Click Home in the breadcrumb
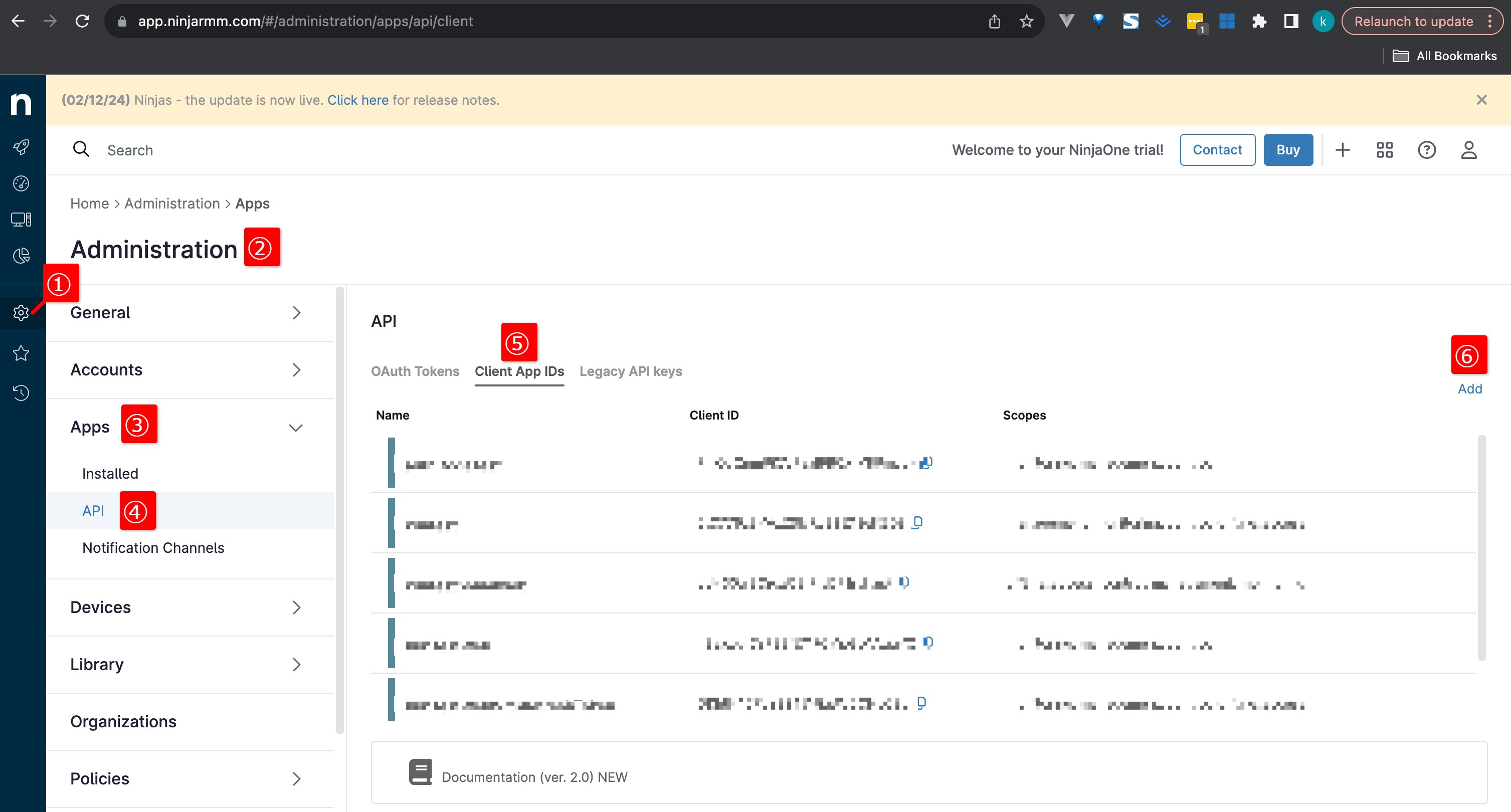 pyautogui.click(x=90, y=204)
